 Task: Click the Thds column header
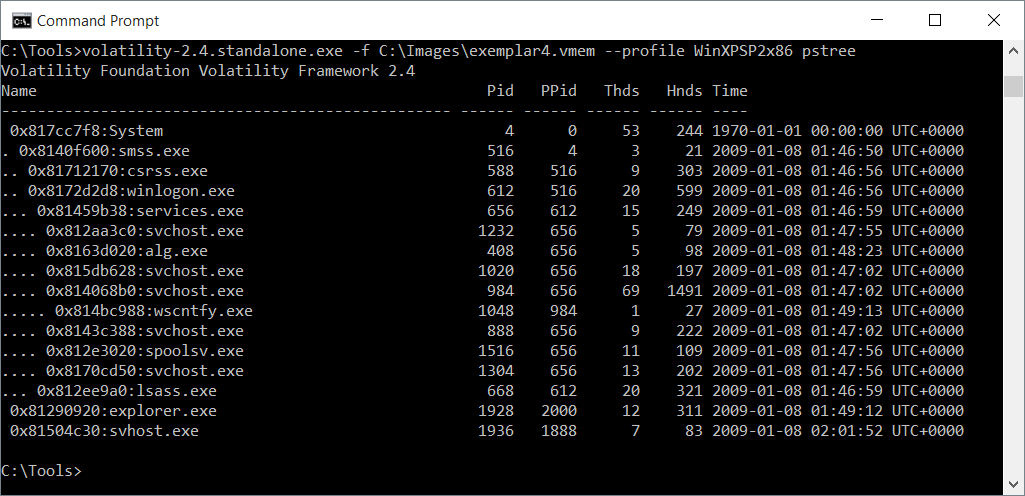(x=622, y=91)
